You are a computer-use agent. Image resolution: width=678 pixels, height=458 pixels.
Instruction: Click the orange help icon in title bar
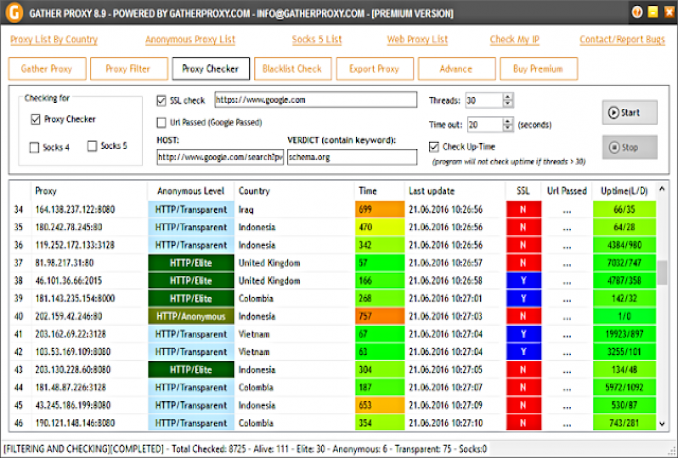pyautogui.click(x=637, y=12)
